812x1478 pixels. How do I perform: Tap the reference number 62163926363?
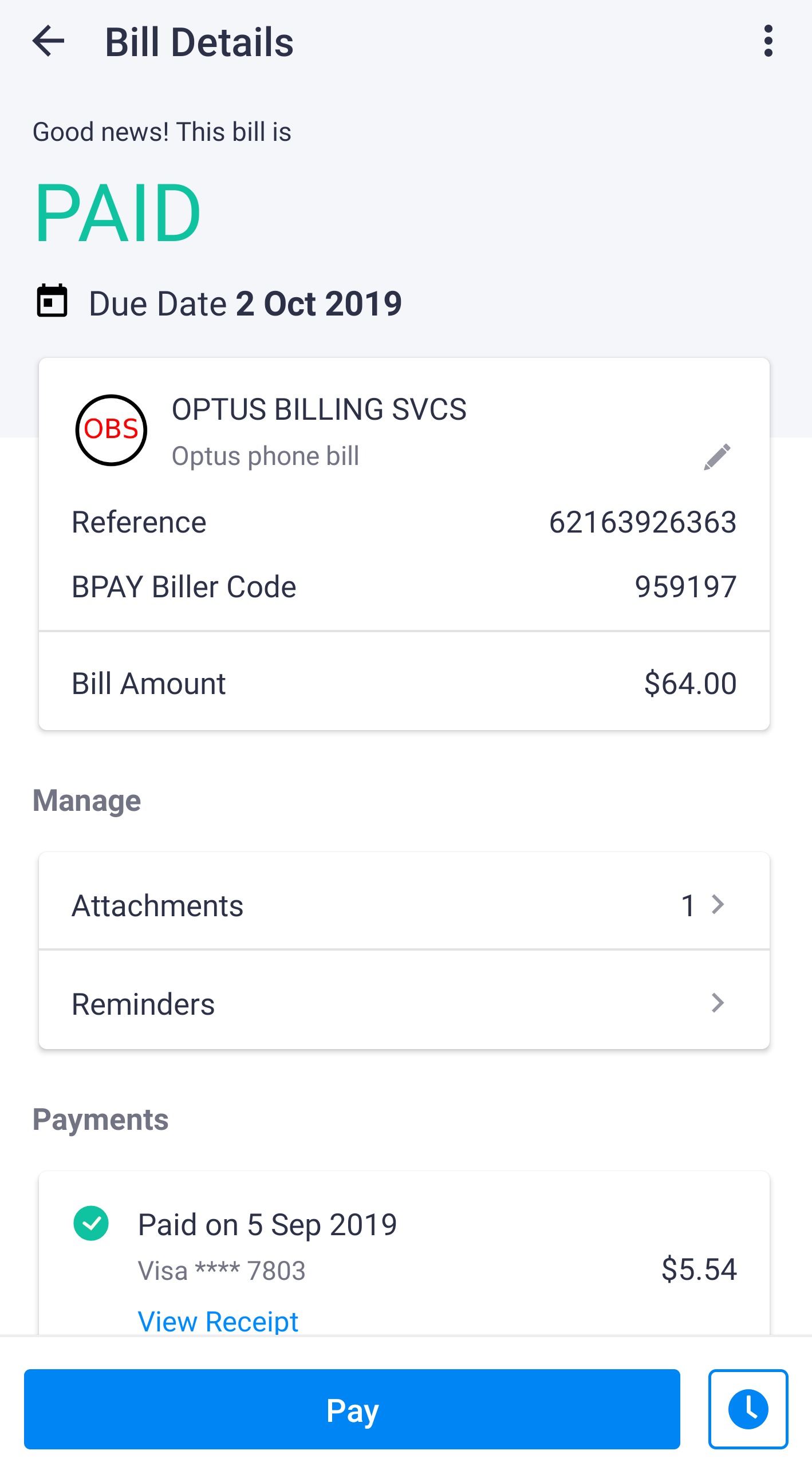pos(642,522)
